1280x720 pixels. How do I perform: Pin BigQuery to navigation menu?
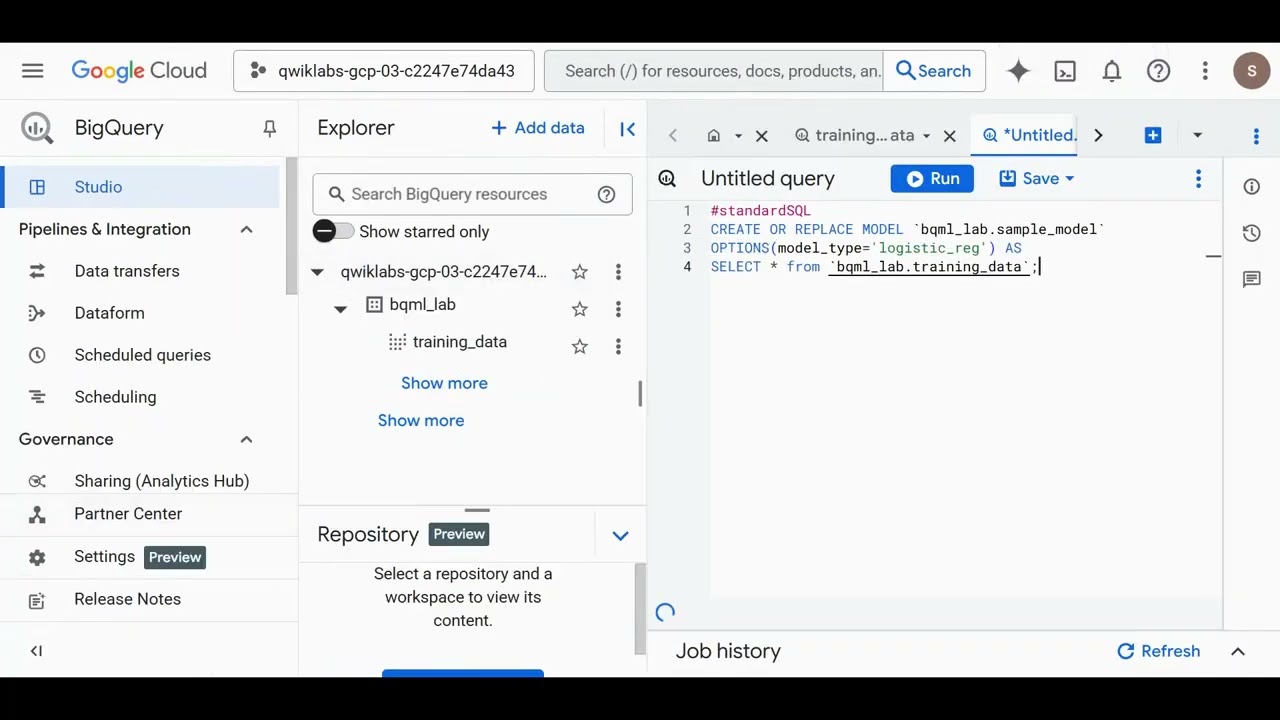pyautogui.click(x=269, y=128)
